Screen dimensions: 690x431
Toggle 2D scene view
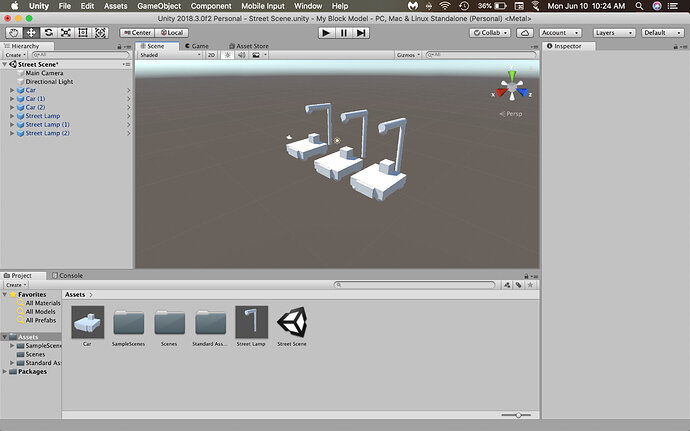pyautogui.click(x=211, y=55)
